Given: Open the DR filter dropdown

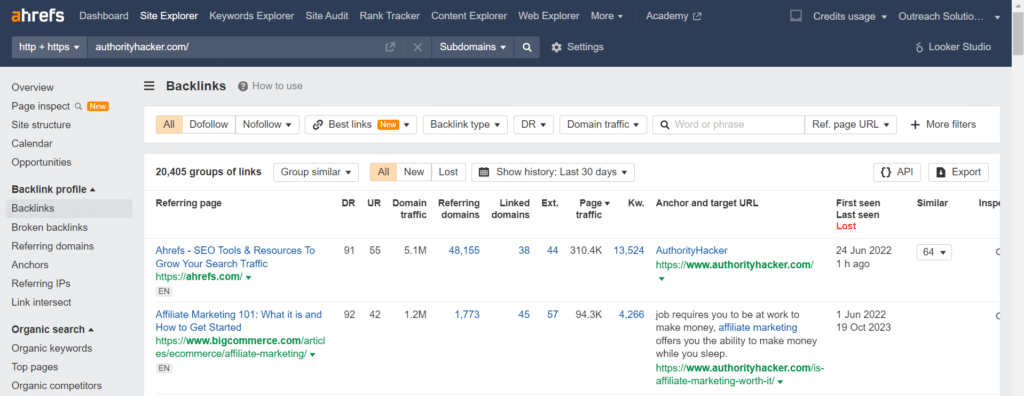Looking at the screenshot, I should 534,124.
